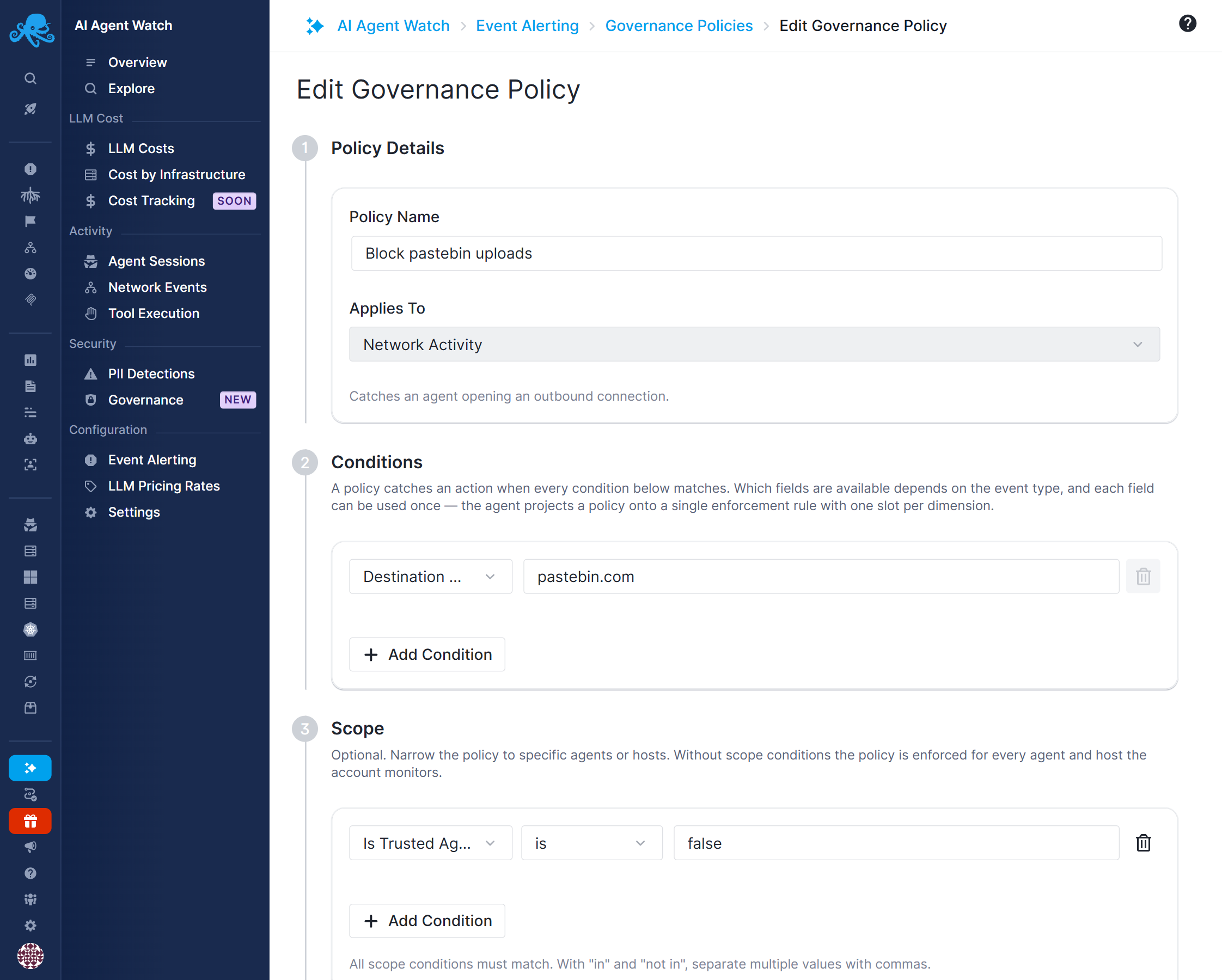Viewport: 1222px width, 980px height.
Task: Click Add Condition under Conditions
Action: (427, 654)
